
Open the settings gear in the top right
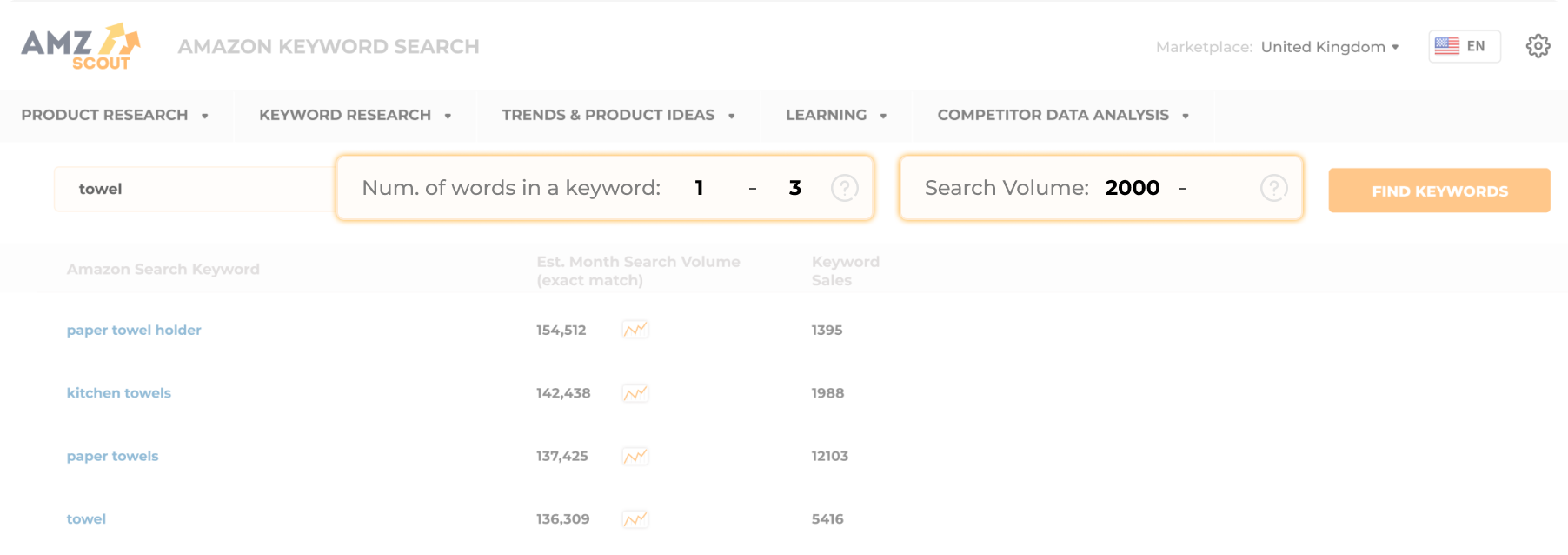click(x=1538, y=46)
